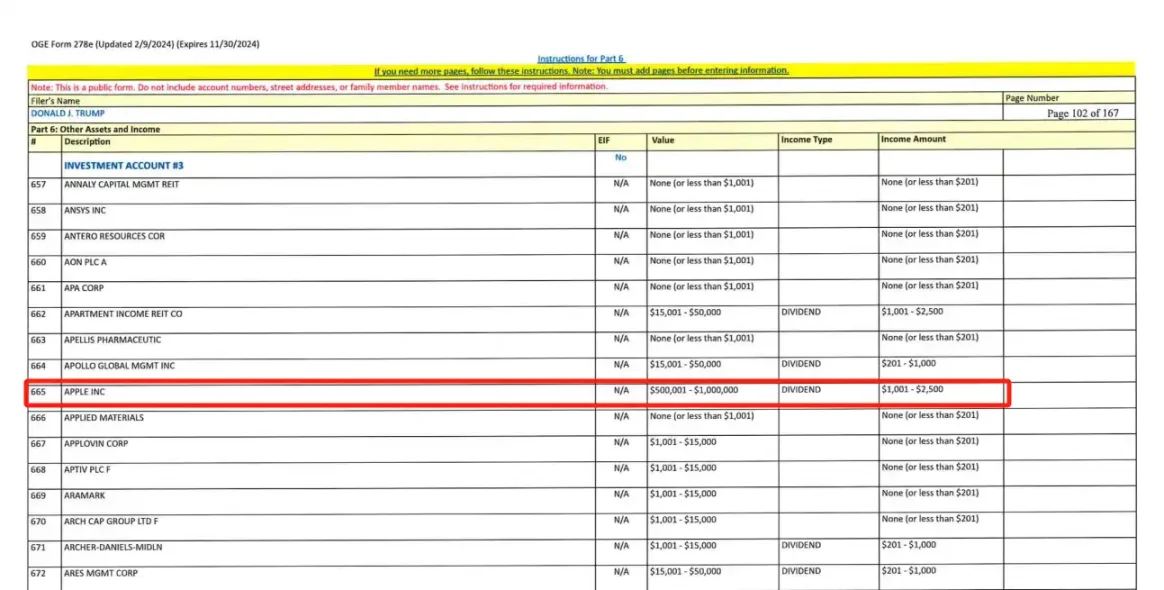Select the ANSYS INC description cell

tap(85, 211)
